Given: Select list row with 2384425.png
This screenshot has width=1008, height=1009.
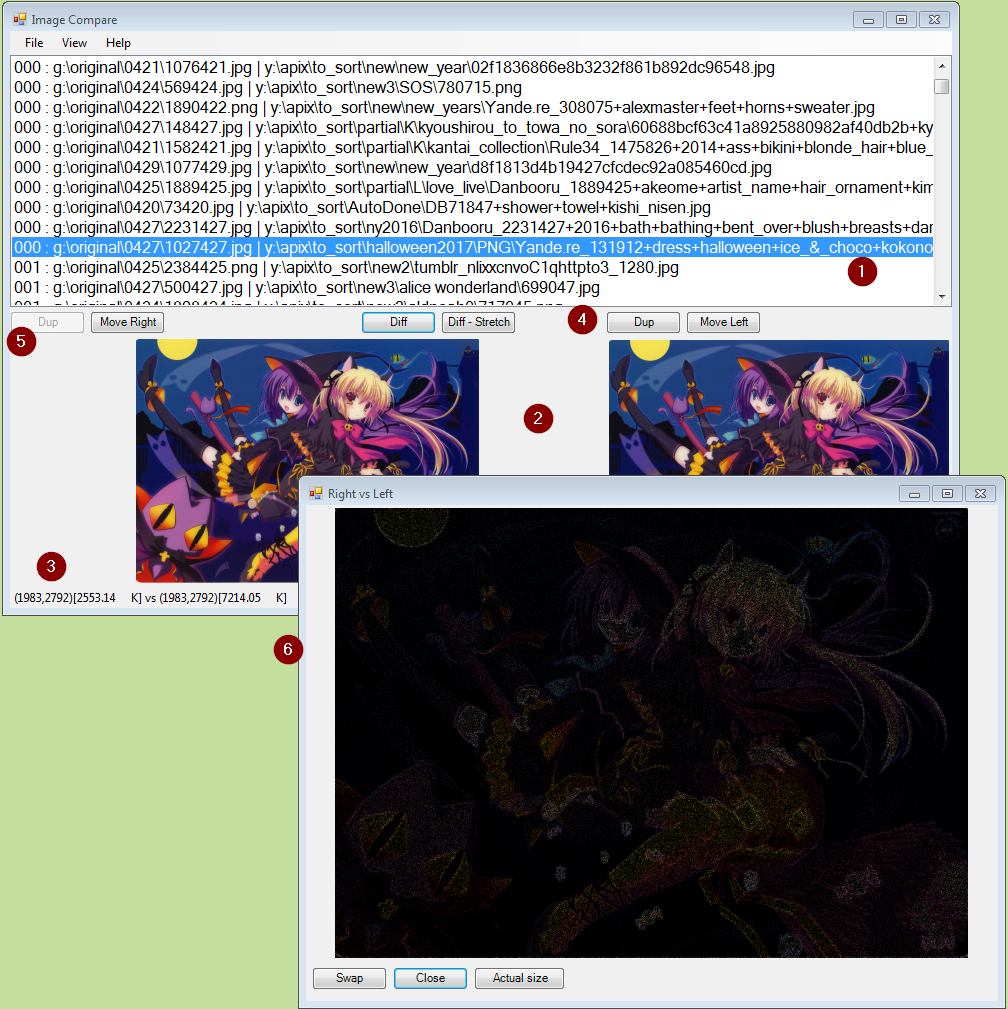Looking at the screenshot, I should (472, 267).
